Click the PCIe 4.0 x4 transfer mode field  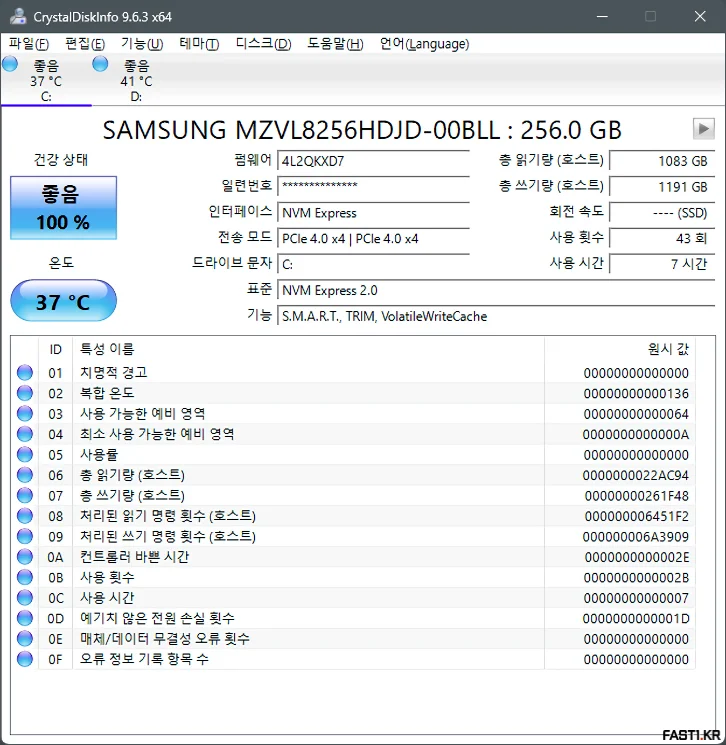373,238
